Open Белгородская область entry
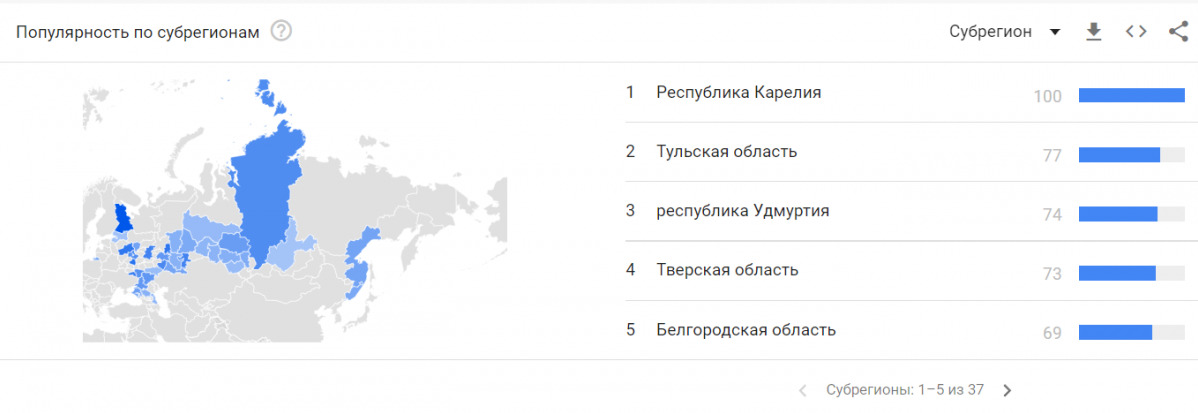This screenshot has width=1198, height=413. [x=745, y=330]
